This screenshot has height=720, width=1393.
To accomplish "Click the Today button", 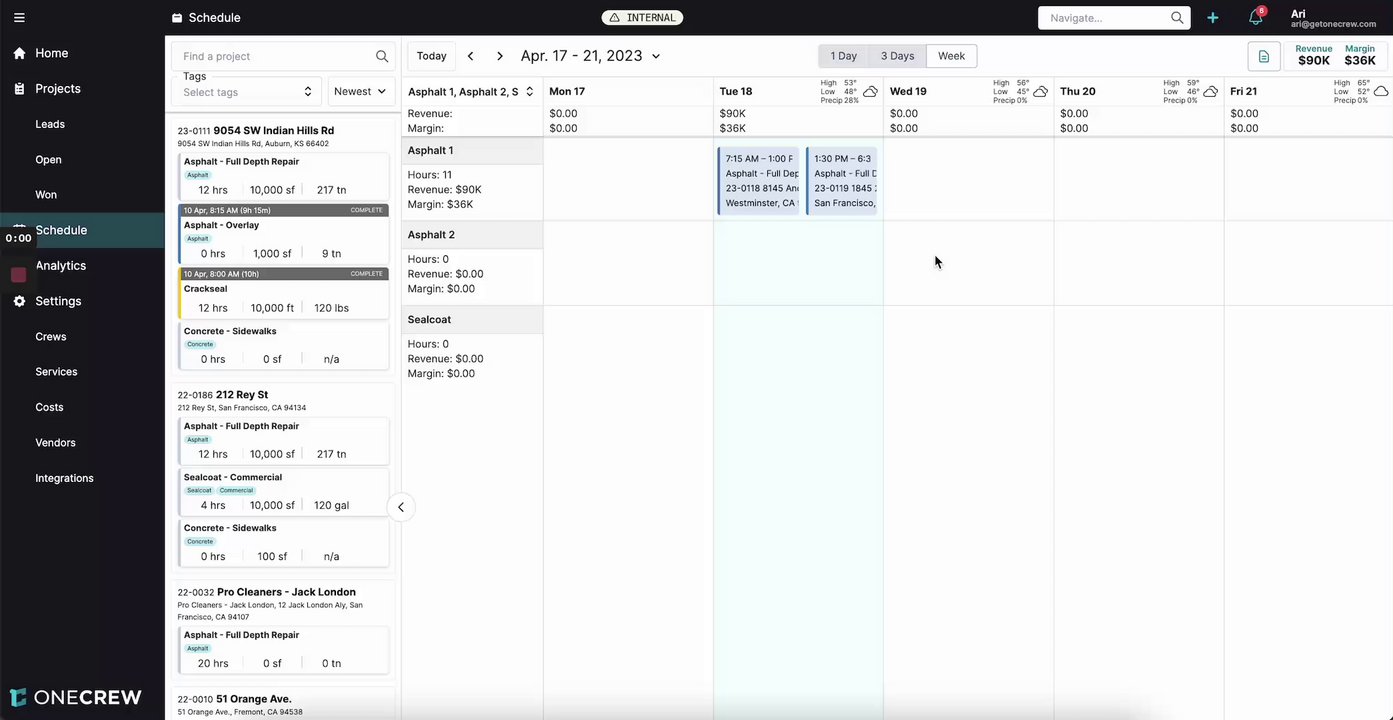I will tap(432, 56).
